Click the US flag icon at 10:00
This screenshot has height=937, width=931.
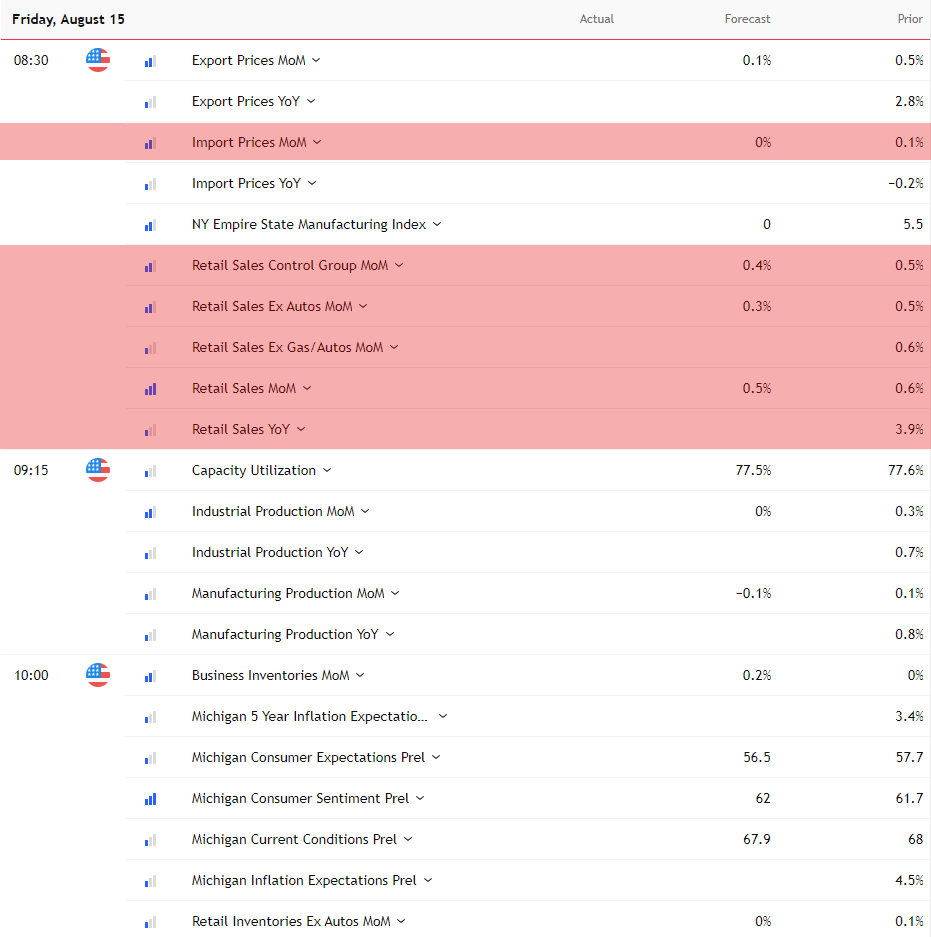[x=97, y=675]
